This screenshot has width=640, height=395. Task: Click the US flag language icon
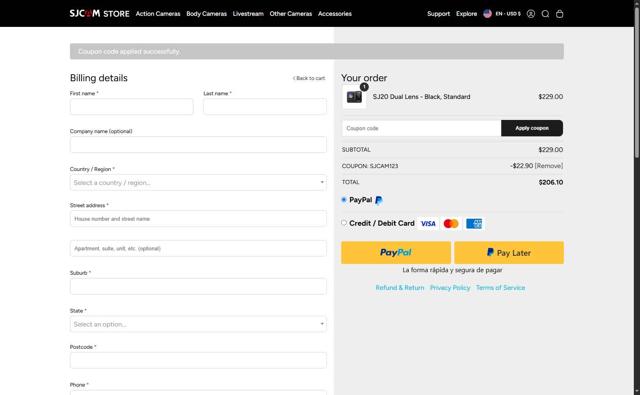pos(487,13)
